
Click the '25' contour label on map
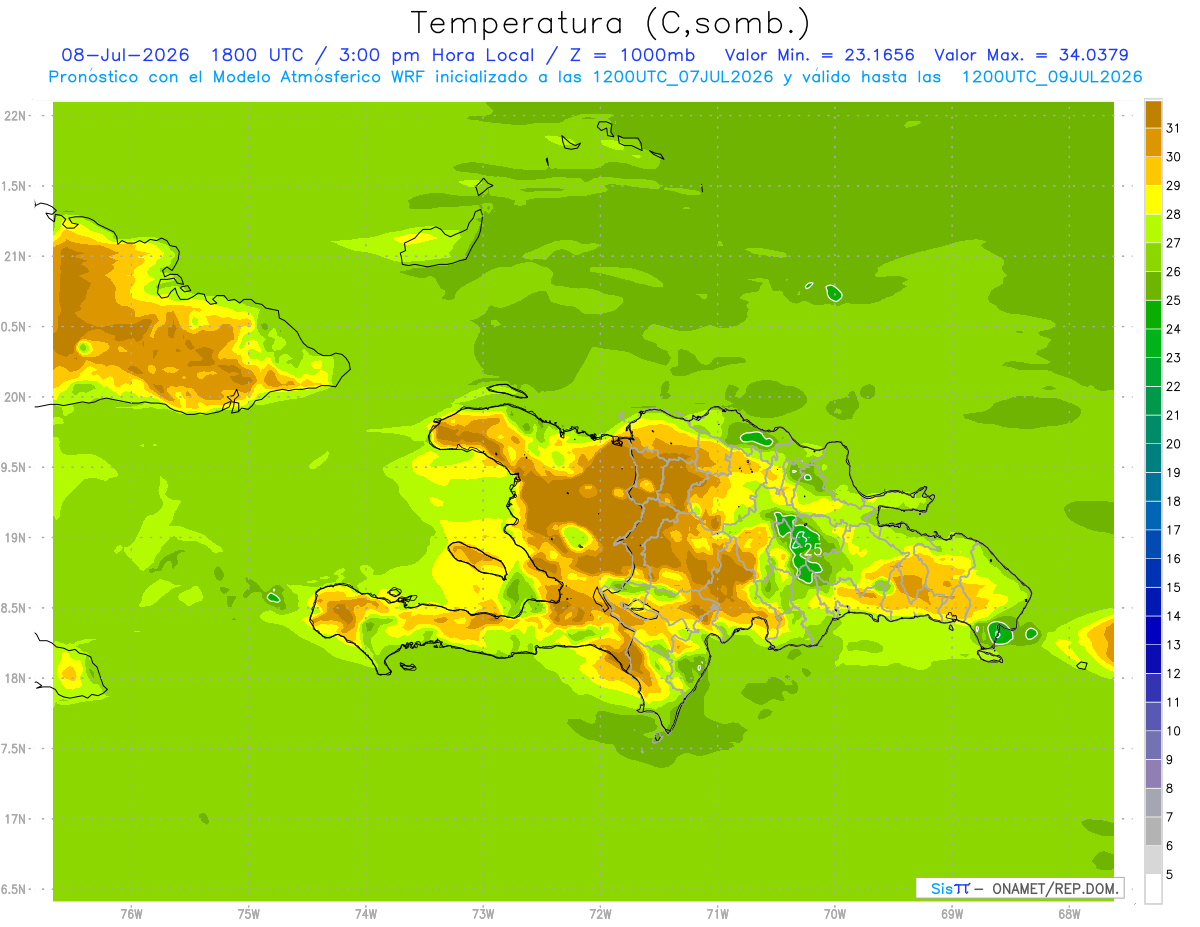812,549
